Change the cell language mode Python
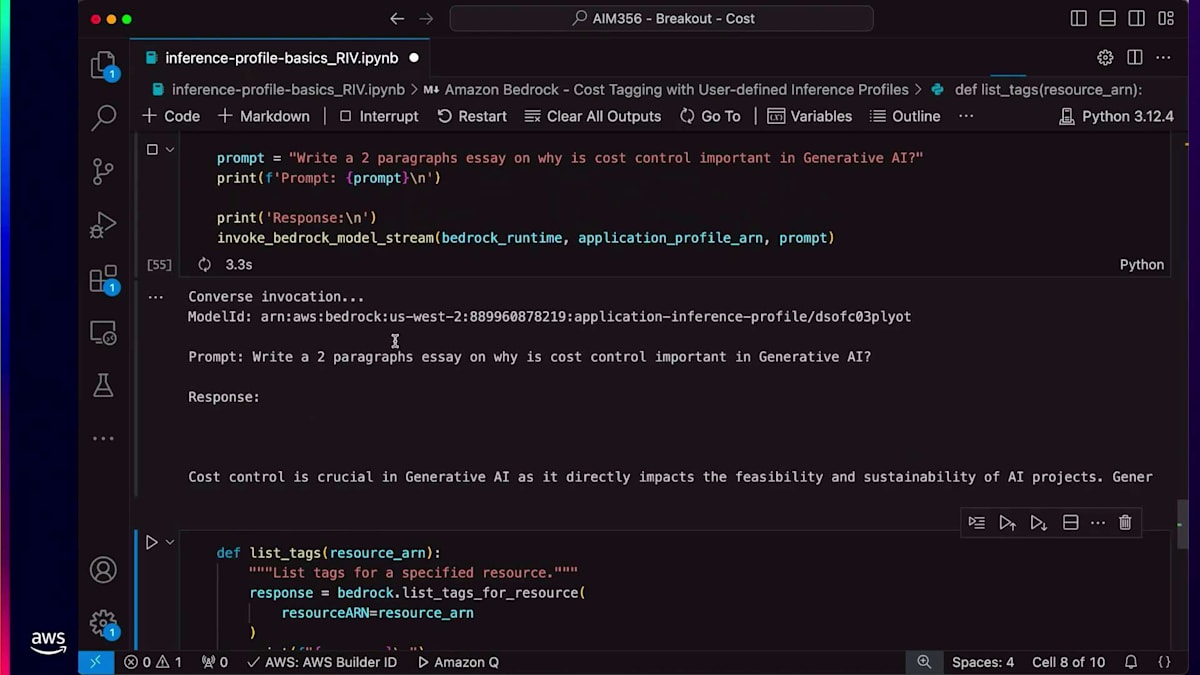 coord(1142,265)
